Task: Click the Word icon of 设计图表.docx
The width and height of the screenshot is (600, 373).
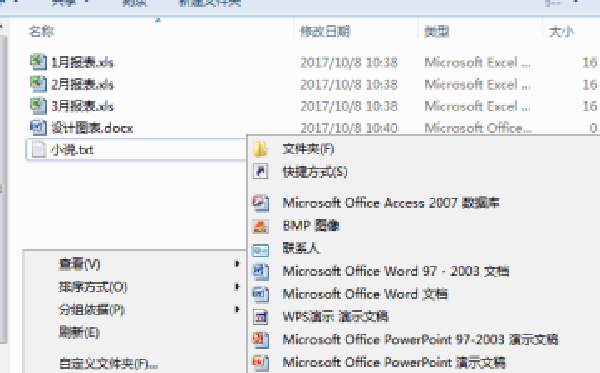Action: (x=38, y=127)
